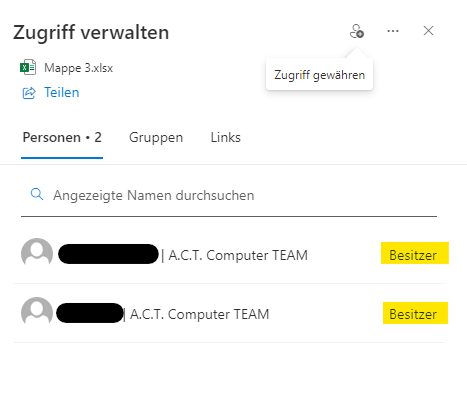Switch to the Links tab
The image size is (467, 399).
[226, 137]
